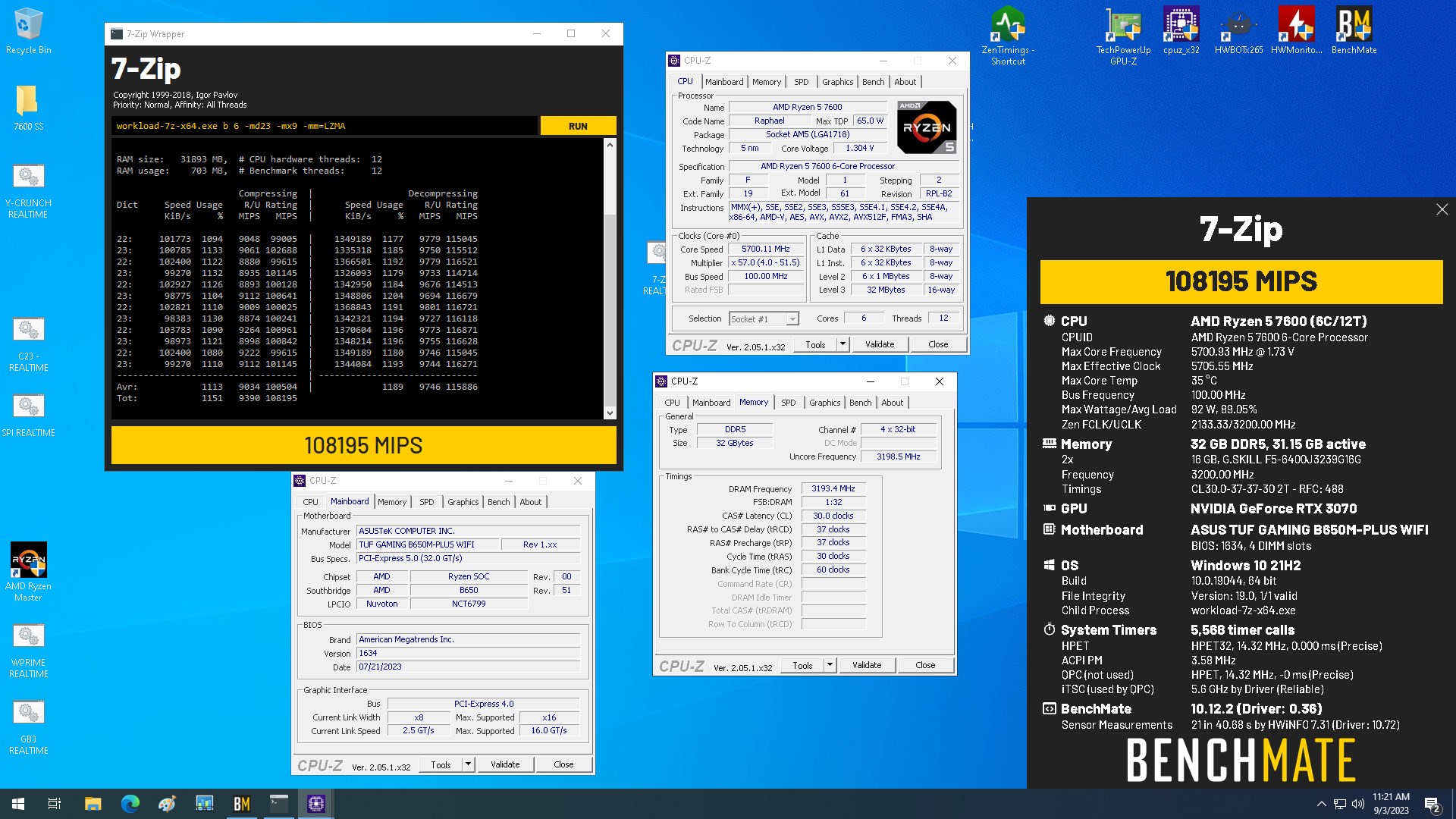Viewport: 1456px width, 819px height.
Task: Click Validate in Mainboard CPU-Z window
Action: click(x=505, y=764)
